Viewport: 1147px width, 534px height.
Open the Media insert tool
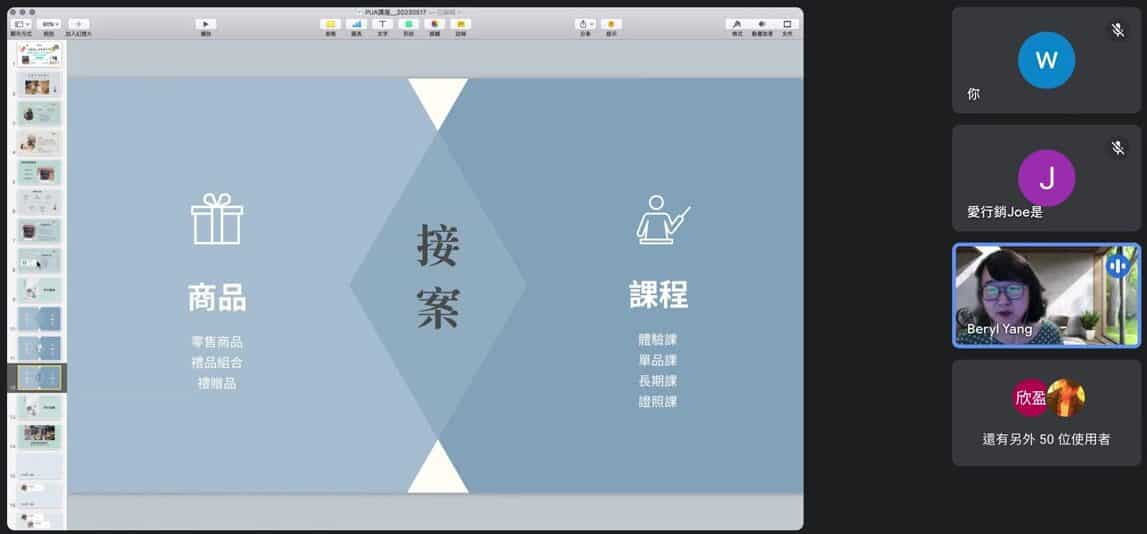tap(435, 24)
